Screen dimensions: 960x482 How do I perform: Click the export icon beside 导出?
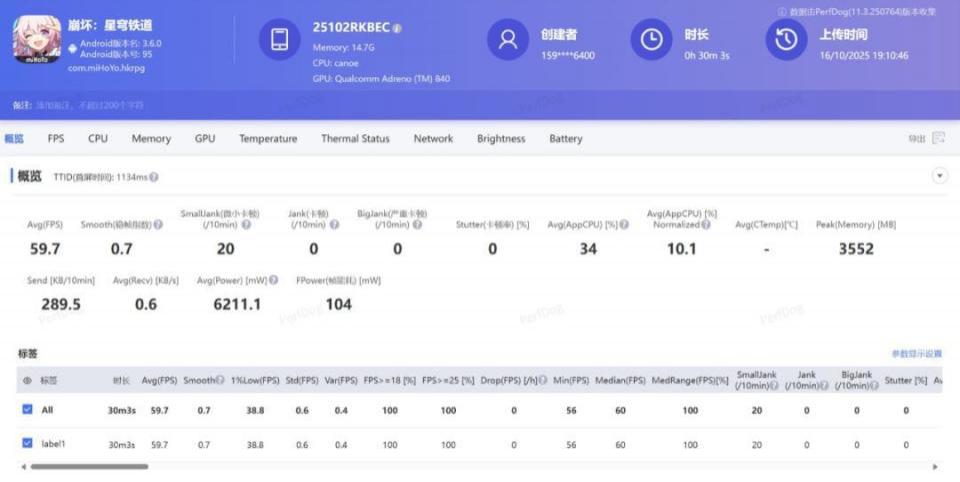938,139
